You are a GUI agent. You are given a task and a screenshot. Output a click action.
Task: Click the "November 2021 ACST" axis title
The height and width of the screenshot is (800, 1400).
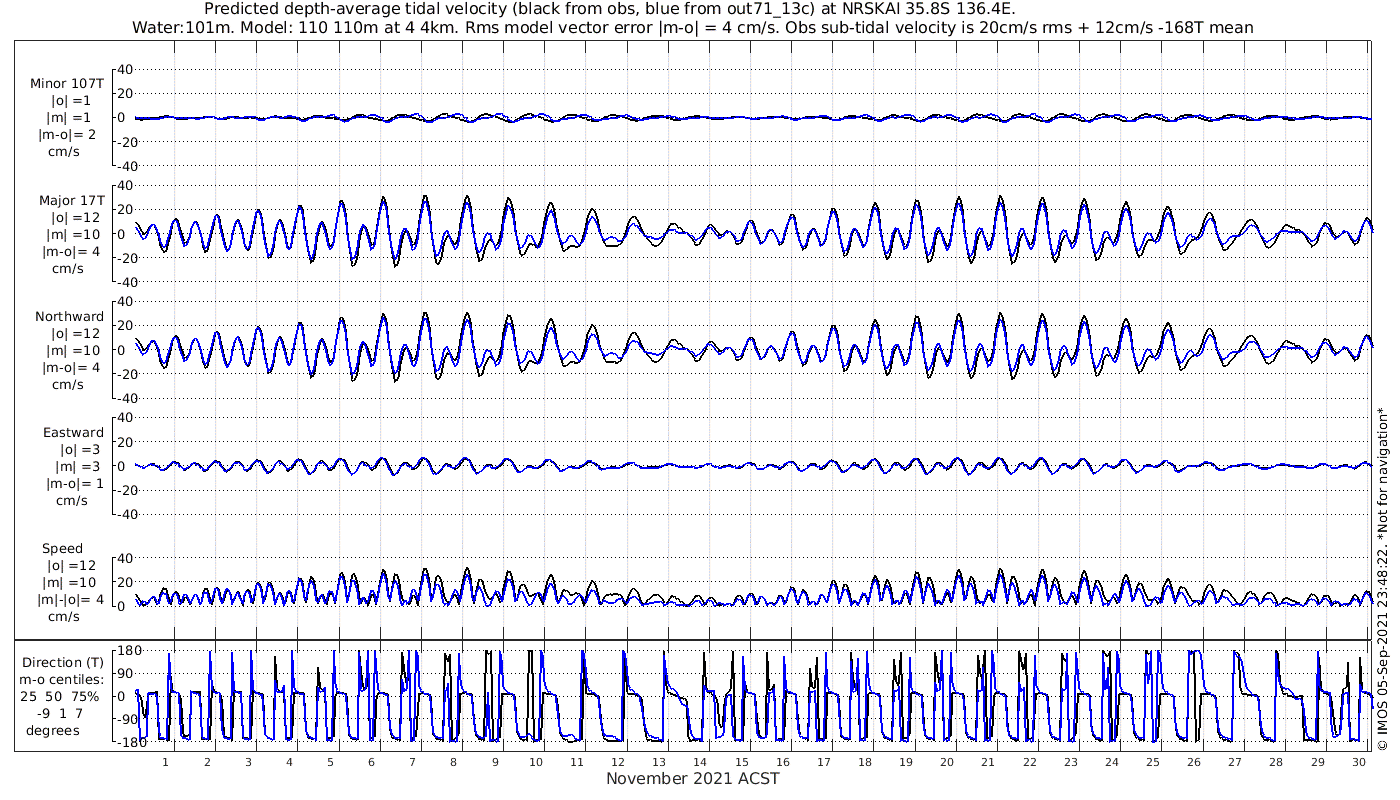click(692, 778)
